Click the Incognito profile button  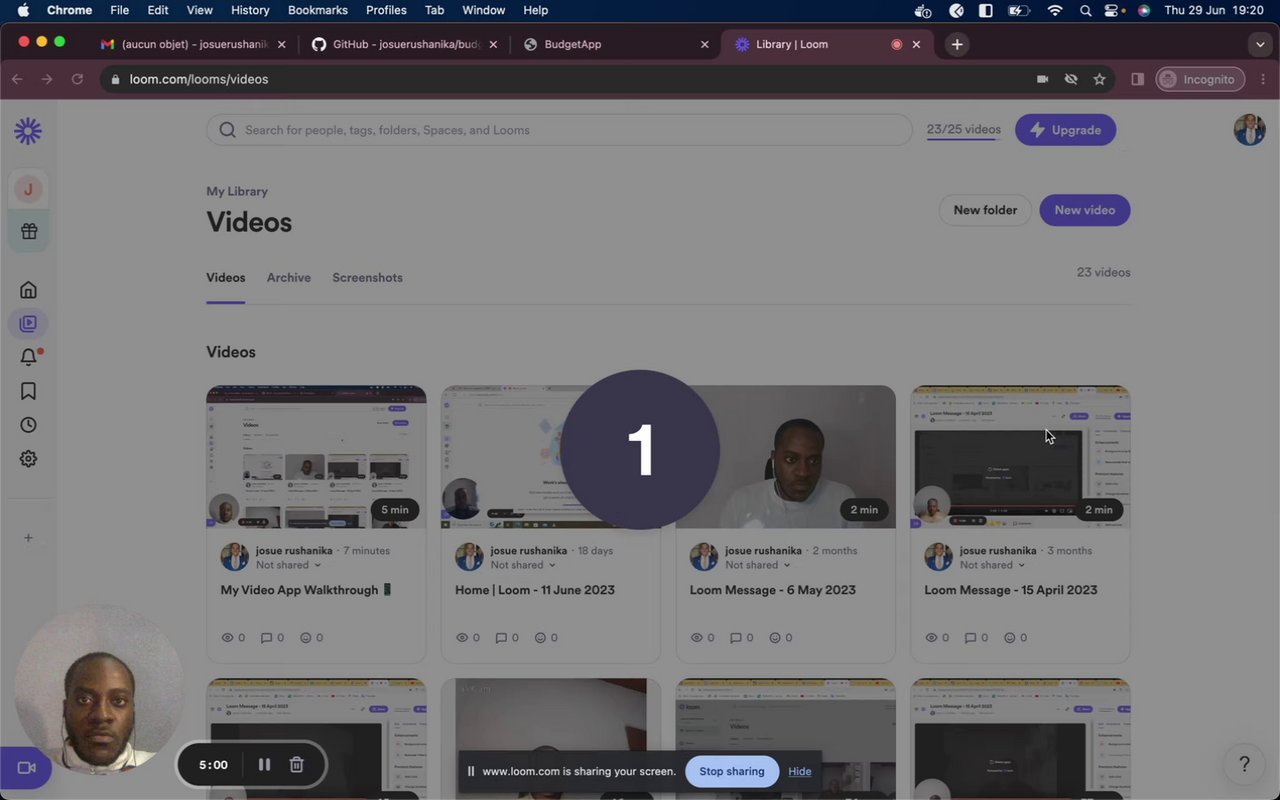click(1198, 79)
